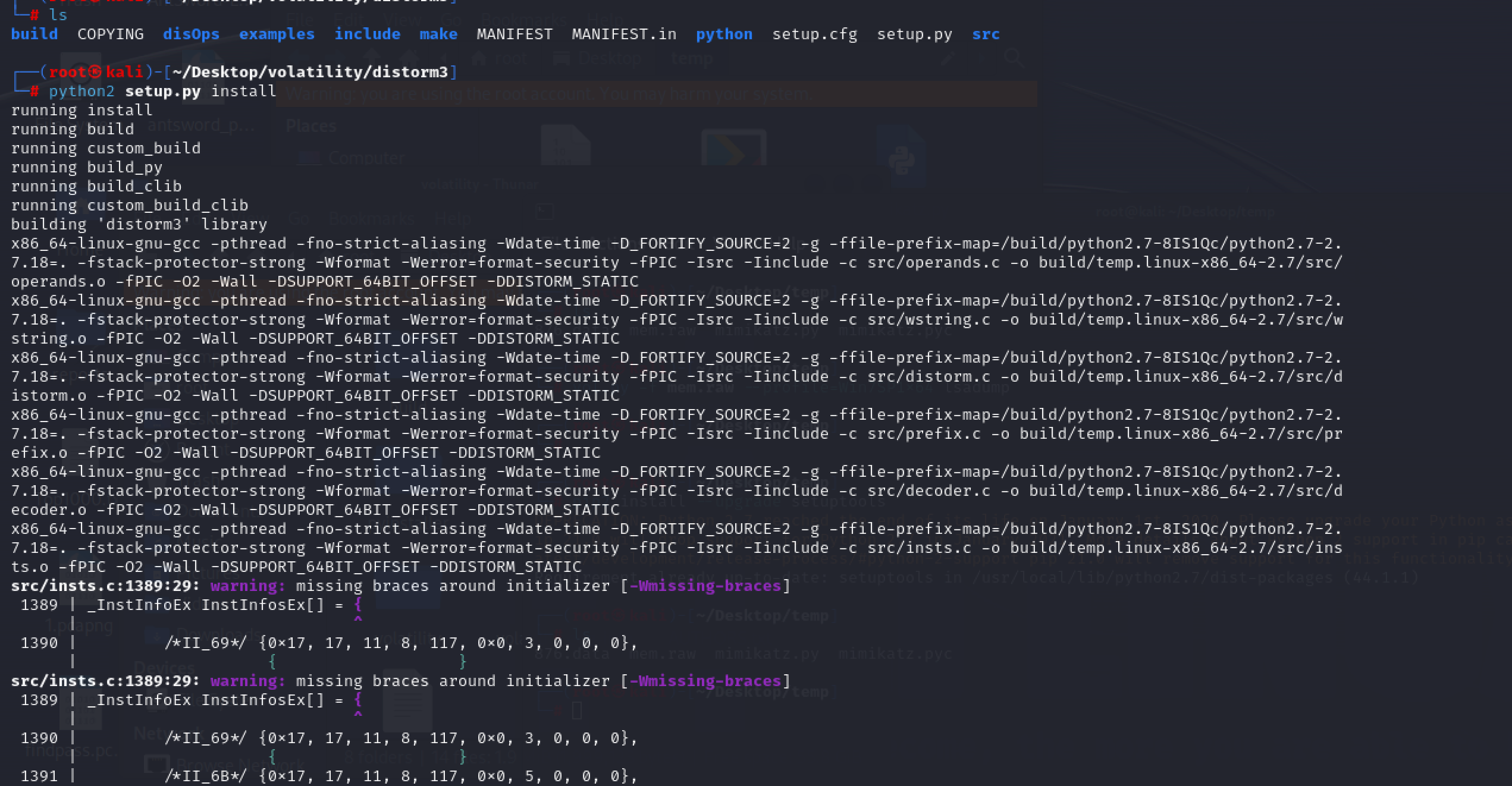Image resolution: width=1512 pixels, height=786 pixels.
Task: Click the 'src' directory in listing
Action: (986, 34)
